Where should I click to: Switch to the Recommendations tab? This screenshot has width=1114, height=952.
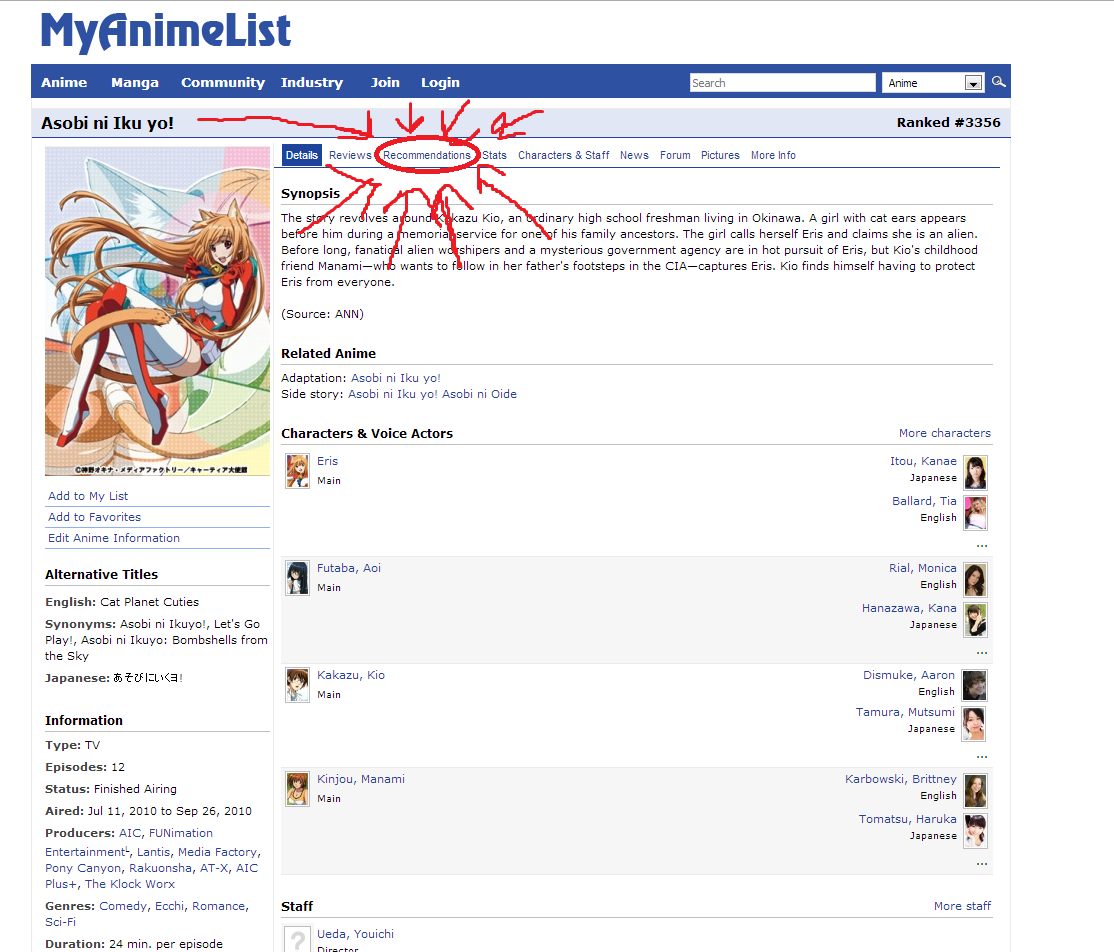[x=427, y=155]
